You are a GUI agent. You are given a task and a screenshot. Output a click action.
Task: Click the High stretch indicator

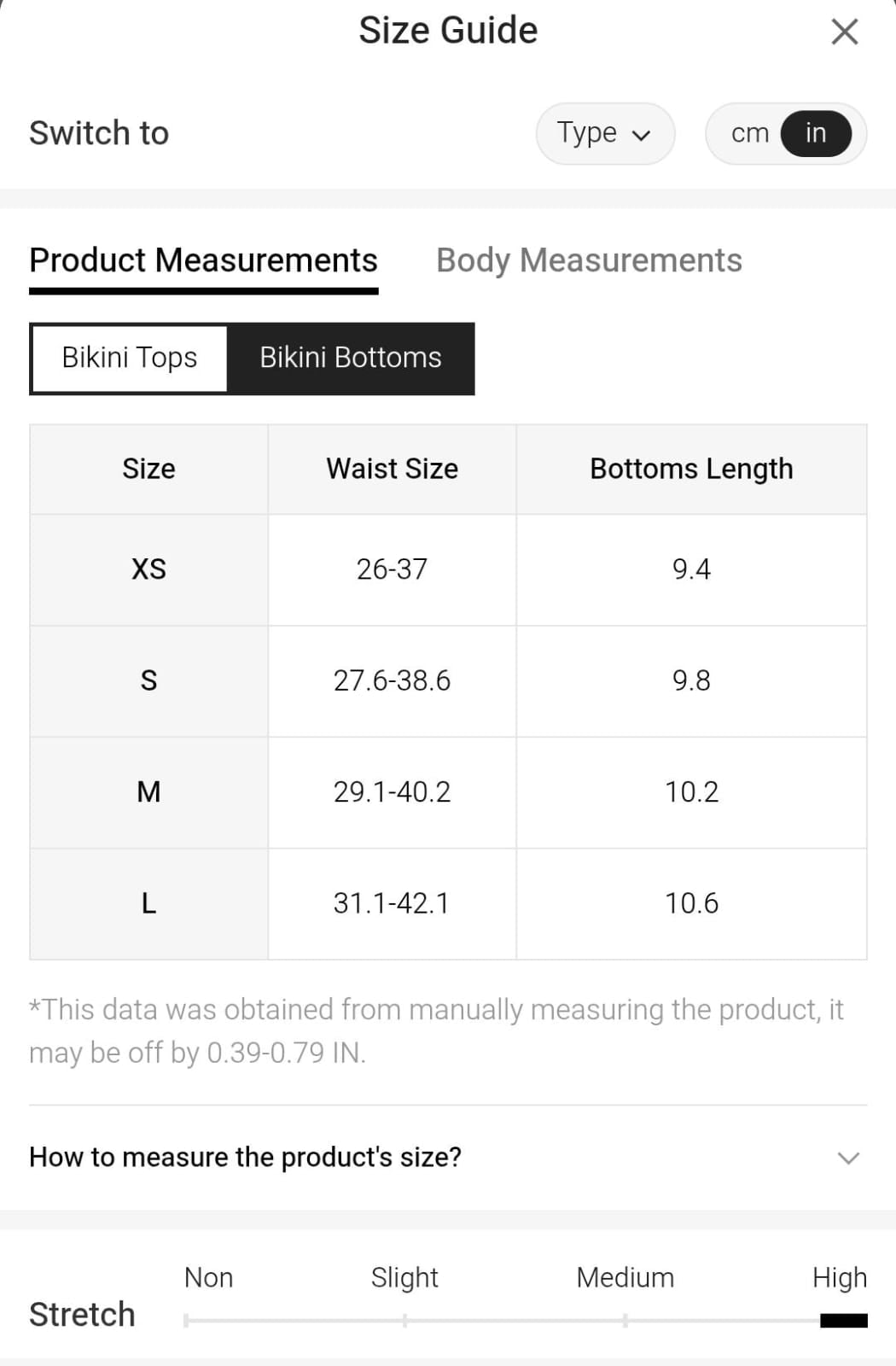click(843, 1320)
